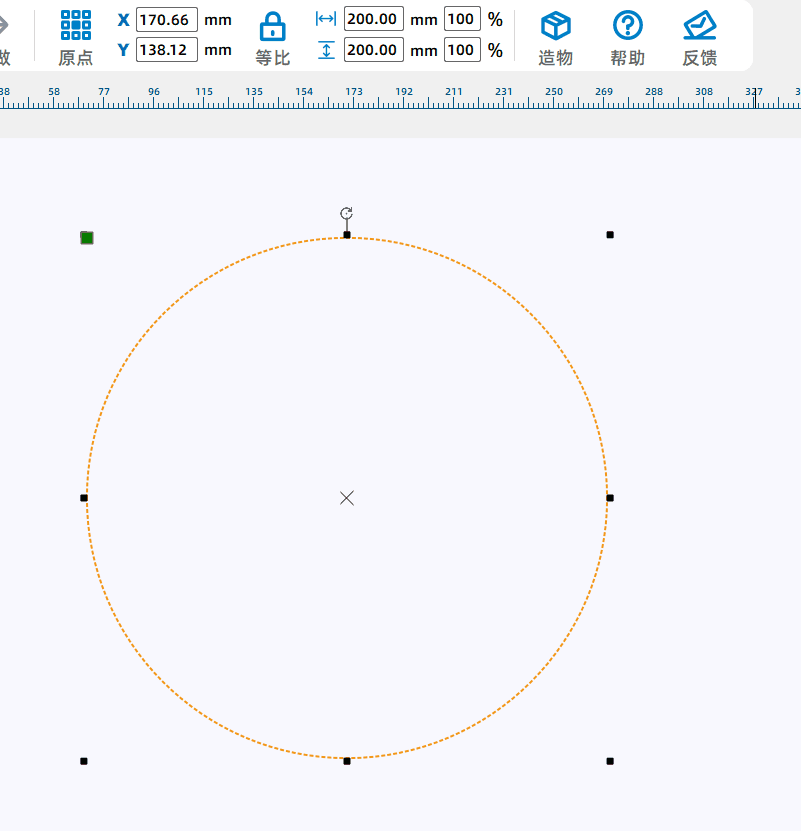
Task: Click the horizontal ruler at the 173 mark
Action: point(354,96)
